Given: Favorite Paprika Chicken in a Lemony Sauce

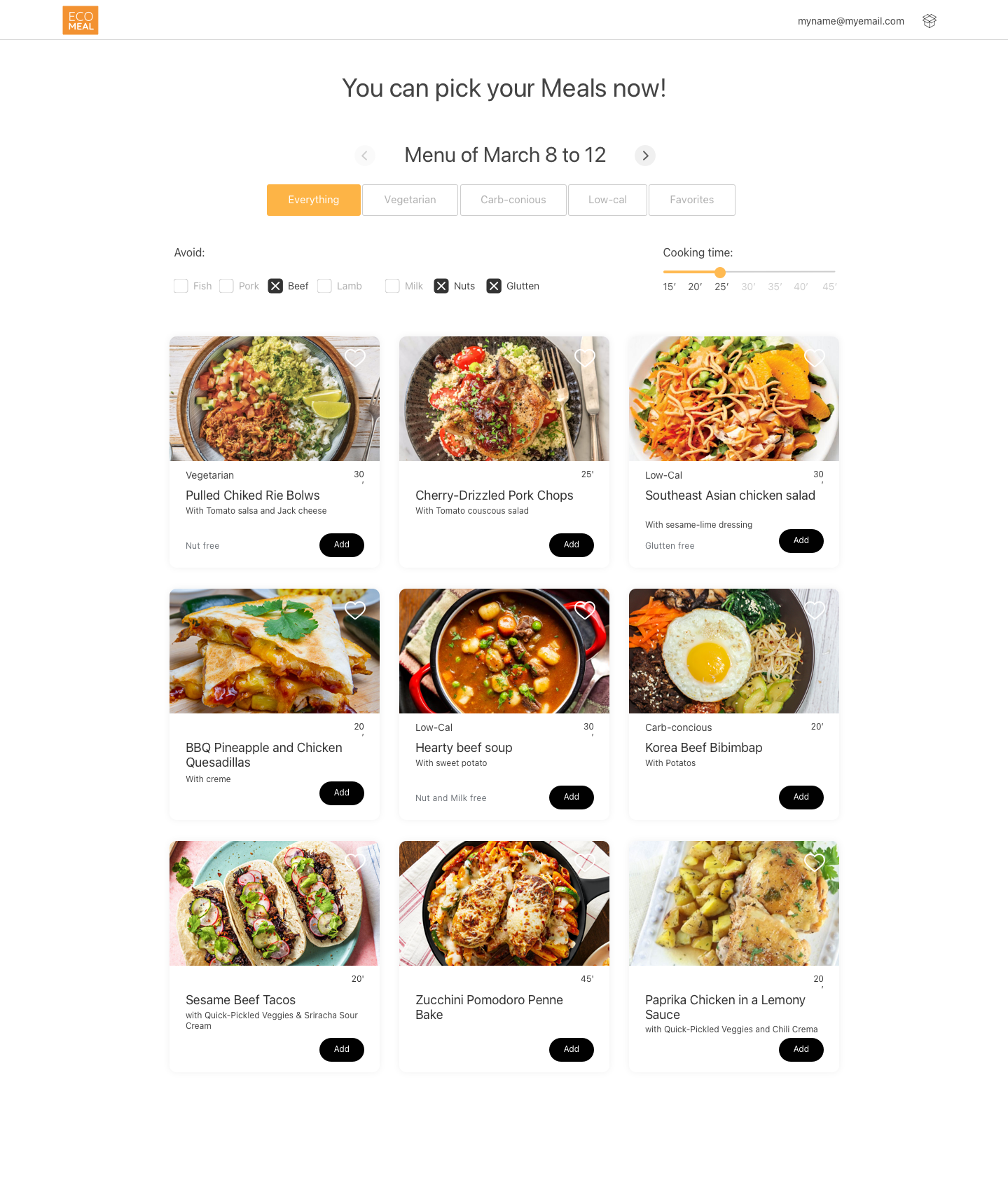Looking at the screenshot, I should (x=815, y=862).
